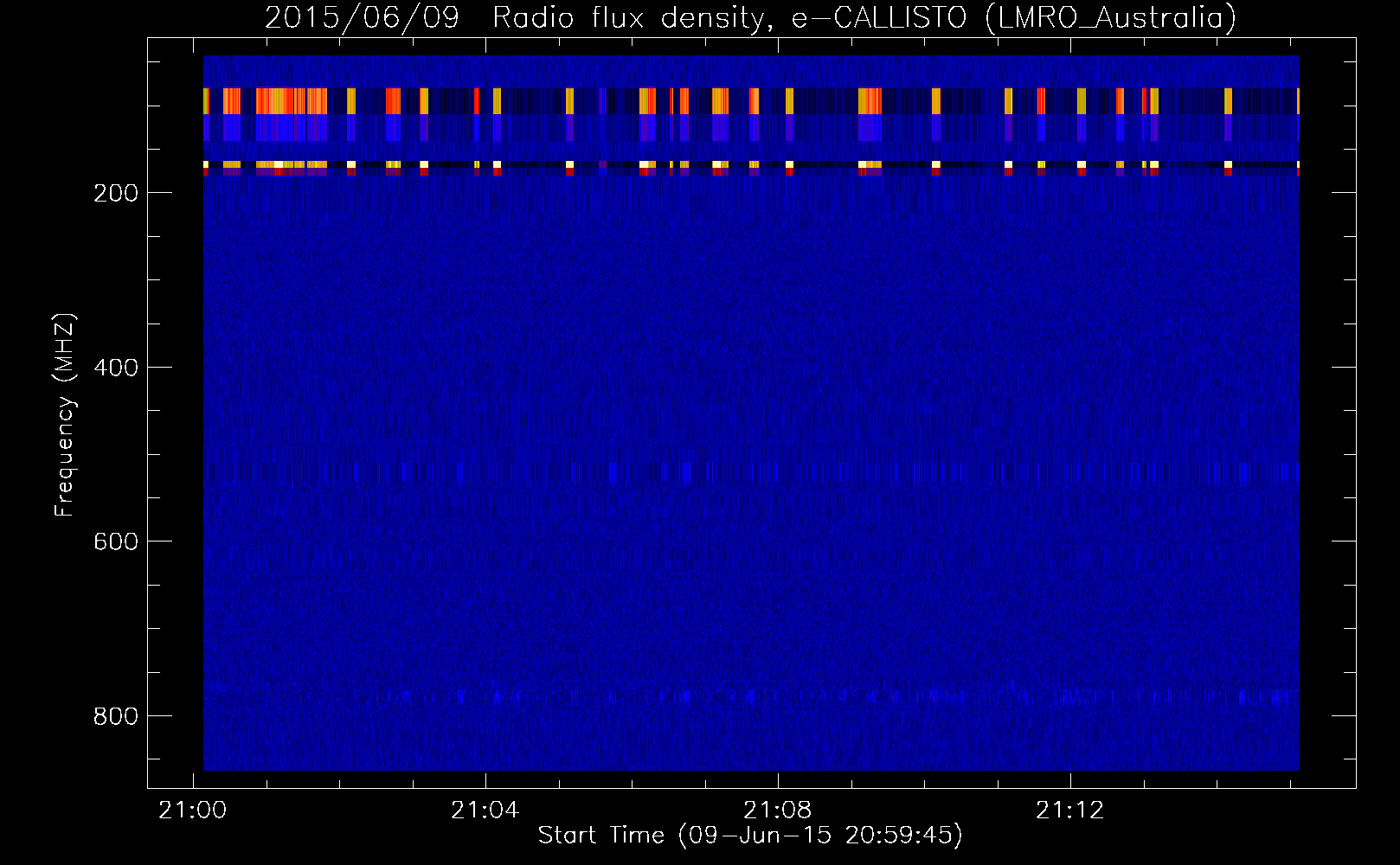
Task: Select the "Frequency (MHZ)" y-axis label
Action: 65,415
